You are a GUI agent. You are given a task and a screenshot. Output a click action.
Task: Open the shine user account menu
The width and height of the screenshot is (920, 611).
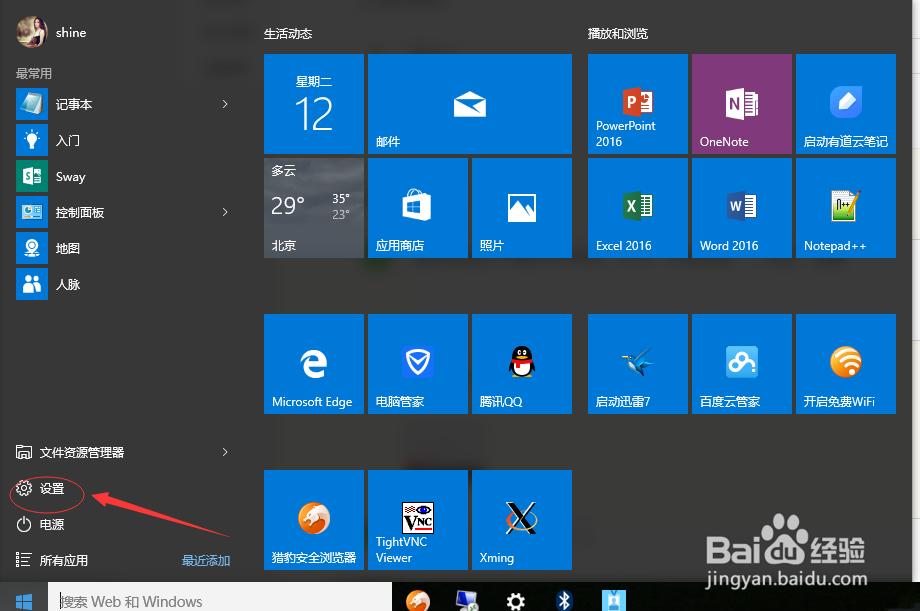52,32
